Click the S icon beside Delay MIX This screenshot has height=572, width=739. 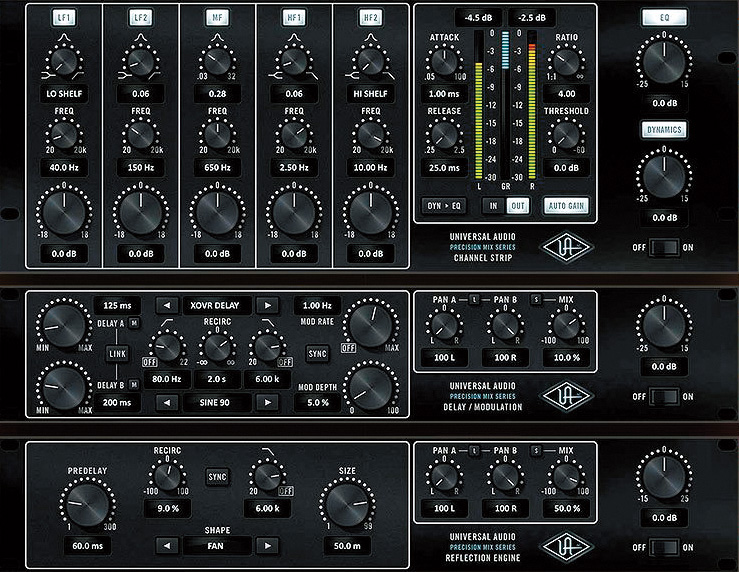536,299
